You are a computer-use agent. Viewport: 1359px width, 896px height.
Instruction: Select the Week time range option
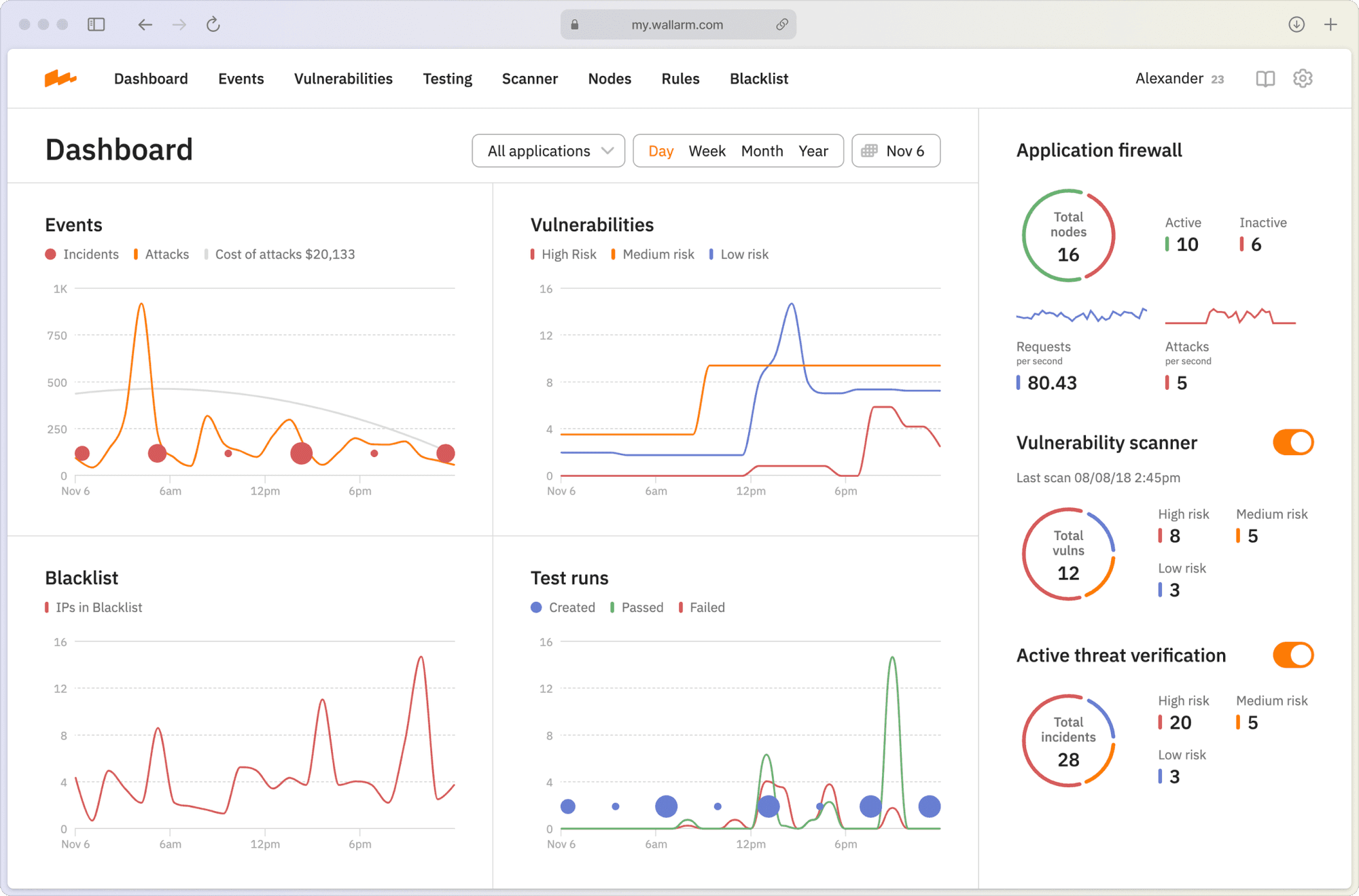click(x=707, y=151)
